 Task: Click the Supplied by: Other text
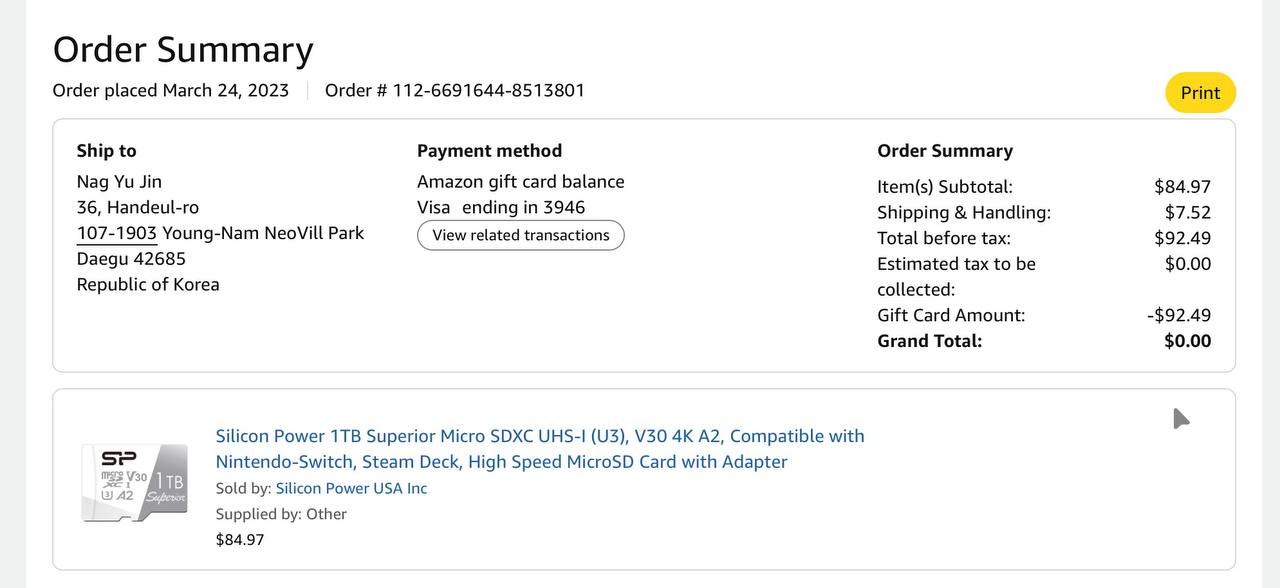click(281, 514)
